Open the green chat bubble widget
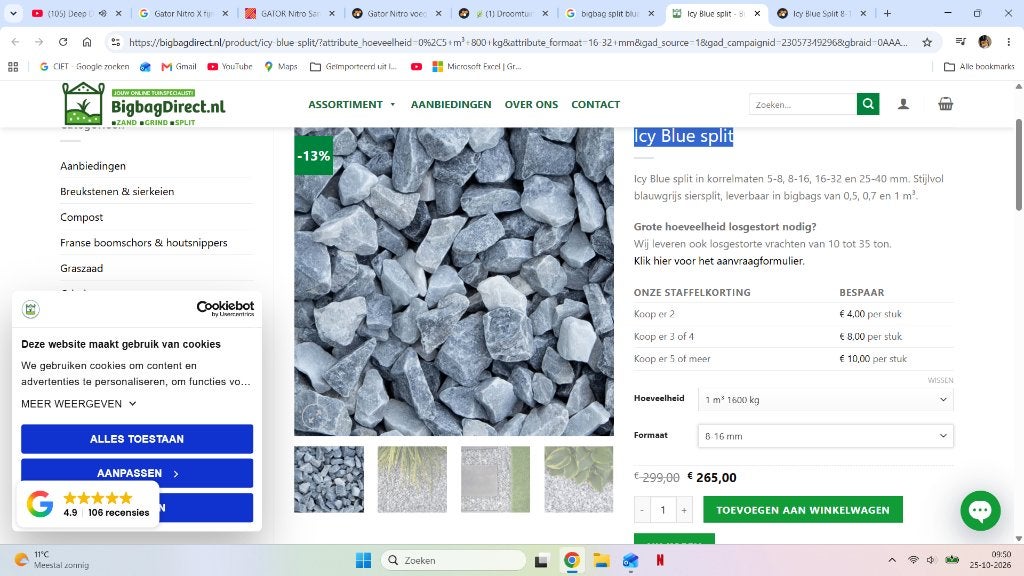Image resolution: width=1024 pixels, height=576 pixels. pyautogui.click(x=980, y=511)
